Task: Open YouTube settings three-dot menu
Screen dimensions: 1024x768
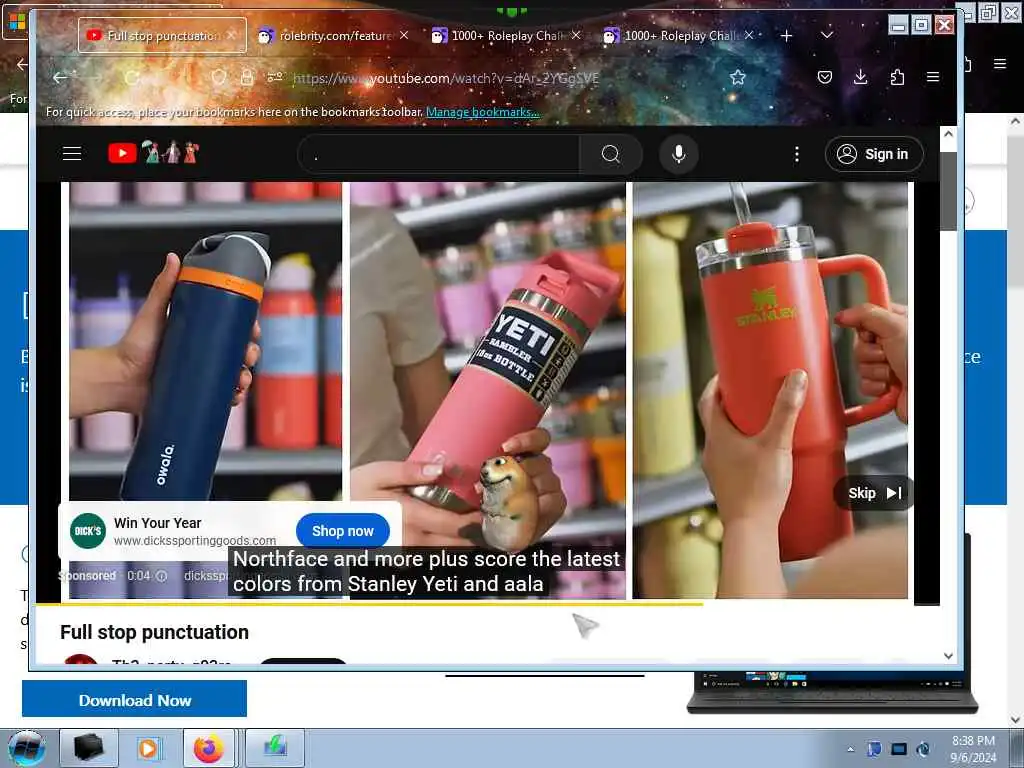Action: coord(796,154)
